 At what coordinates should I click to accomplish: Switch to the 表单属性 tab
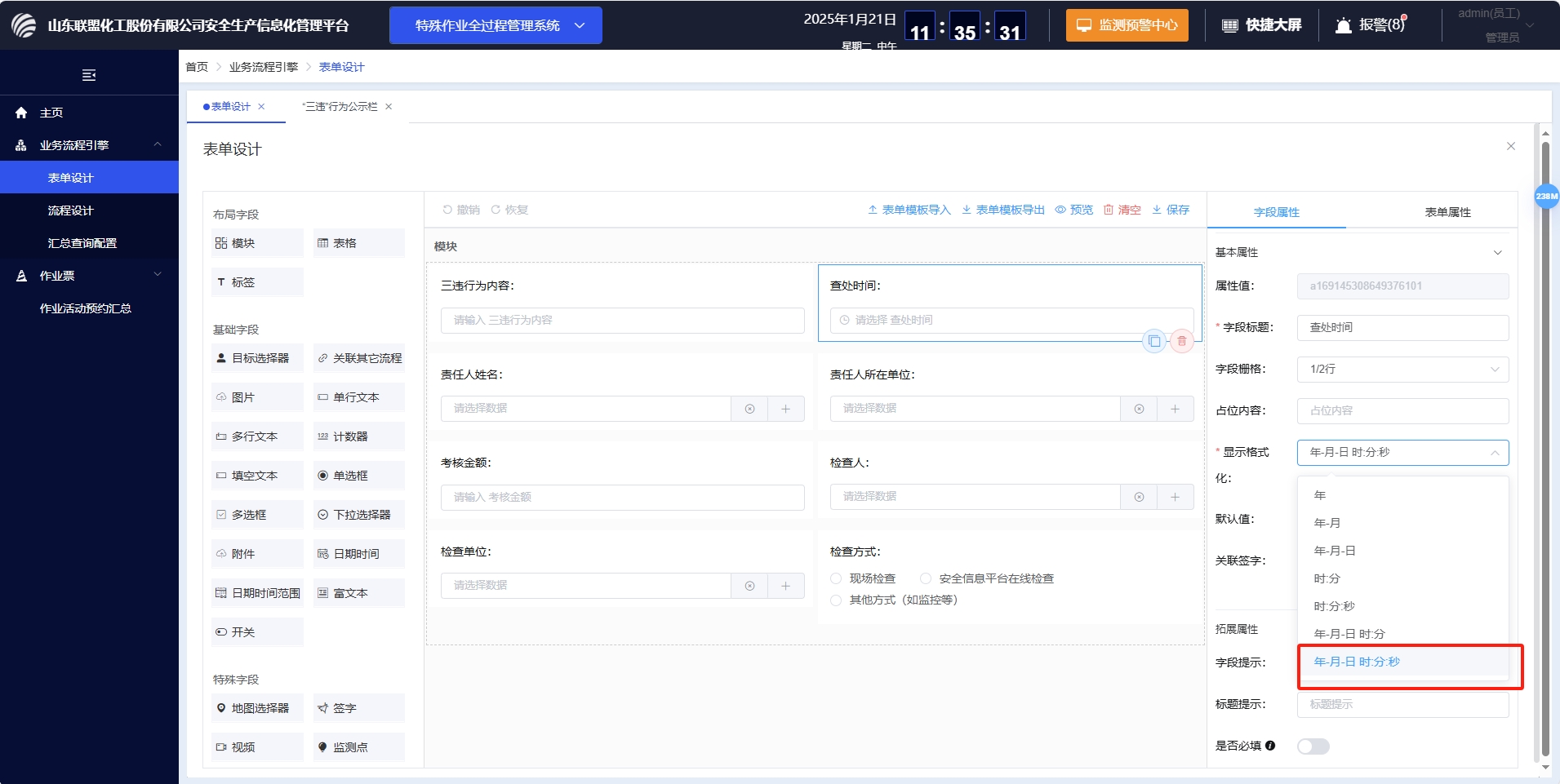[1447, 212]
